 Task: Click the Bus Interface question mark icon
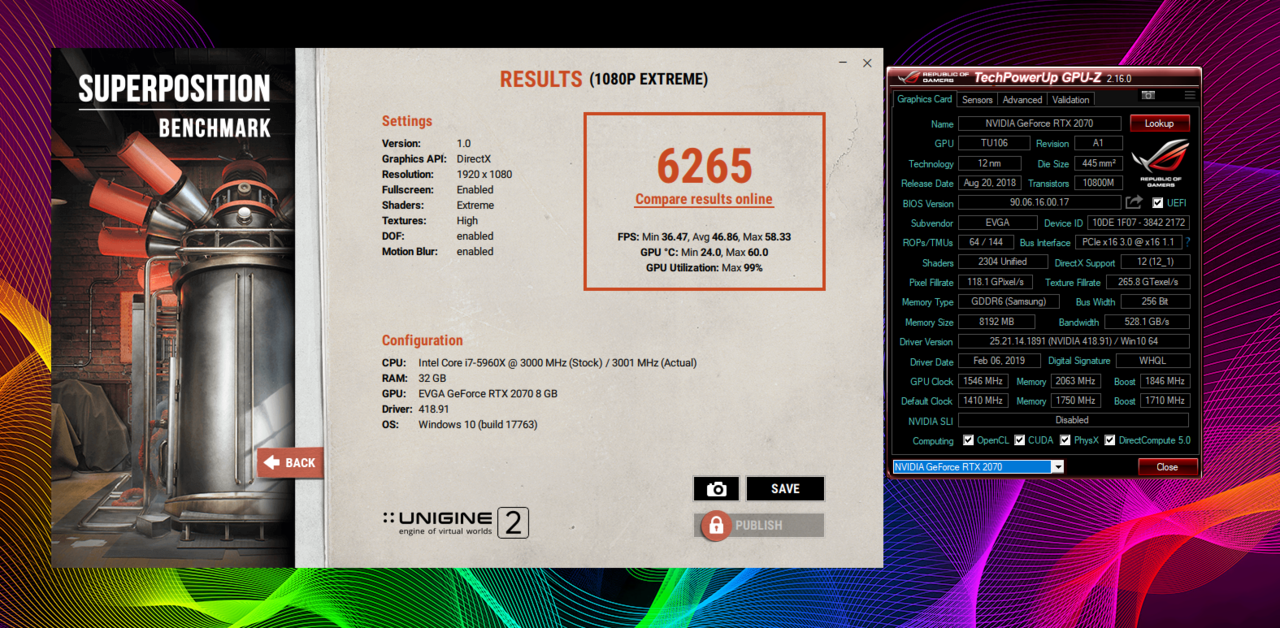point(1188,242)
